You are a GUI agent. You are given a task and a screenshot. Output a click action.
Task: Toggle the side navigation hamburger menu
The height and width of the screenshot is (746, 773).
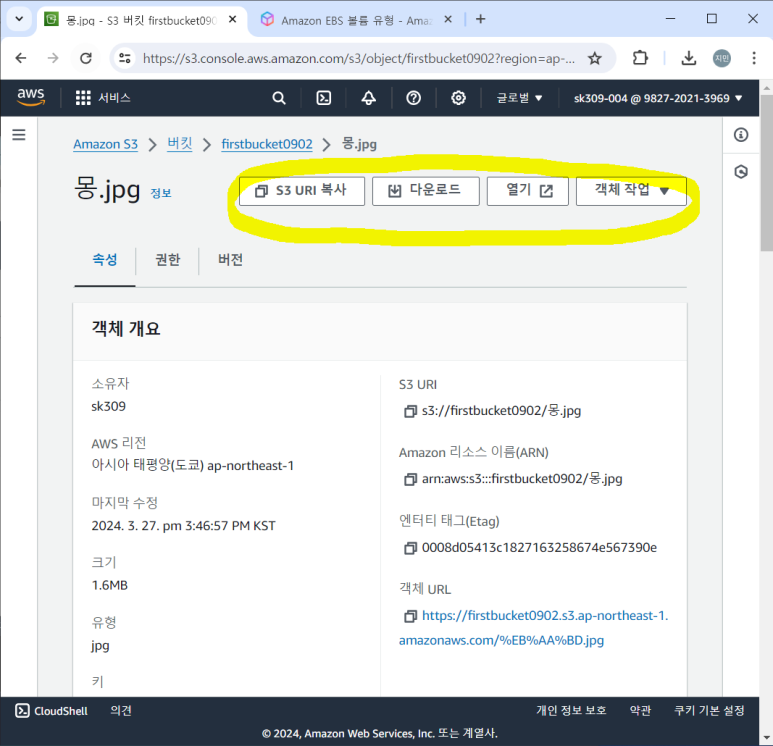(19, 135)
